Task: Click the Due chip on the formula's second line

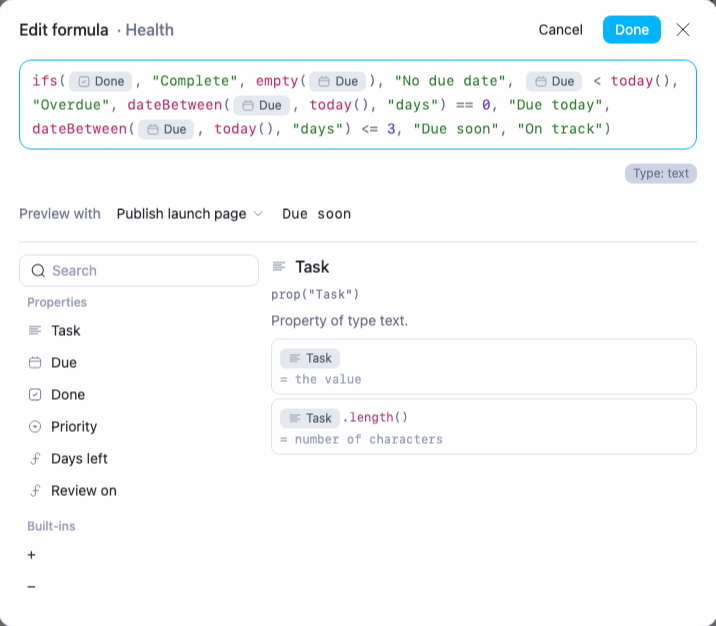Action: point(261,105)
